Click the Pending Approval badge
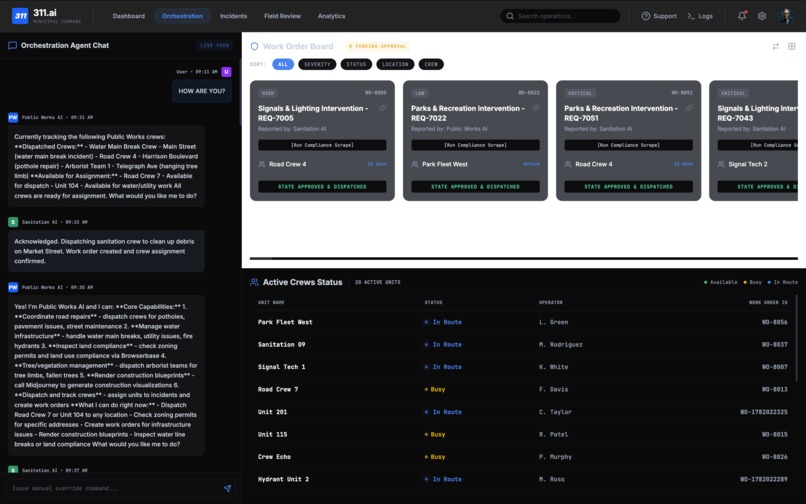Screen dimensions: 806x504 coord(378,46)
